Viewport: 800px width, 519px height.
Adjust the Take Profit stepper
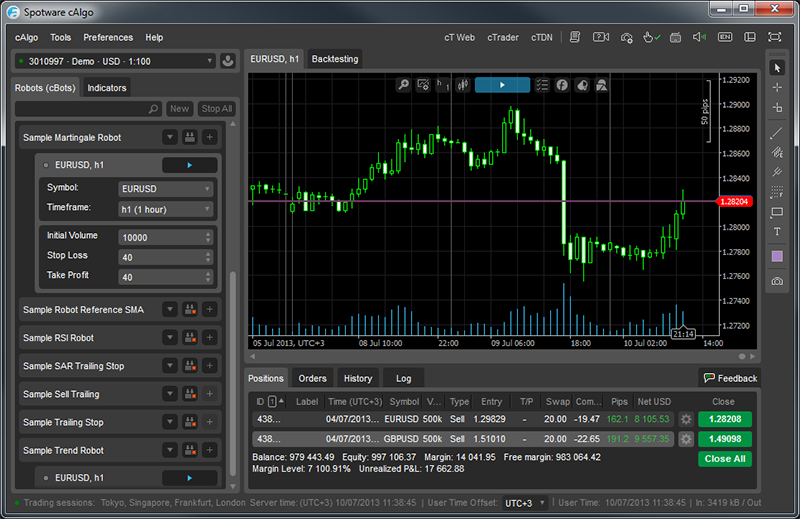pos(208,277)
